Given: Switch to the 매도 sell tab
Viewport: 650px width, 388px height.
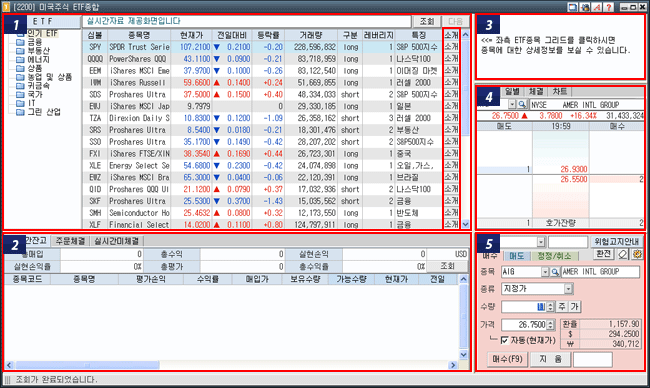Looking at the screenshot, I should click(x=517, y=256).
